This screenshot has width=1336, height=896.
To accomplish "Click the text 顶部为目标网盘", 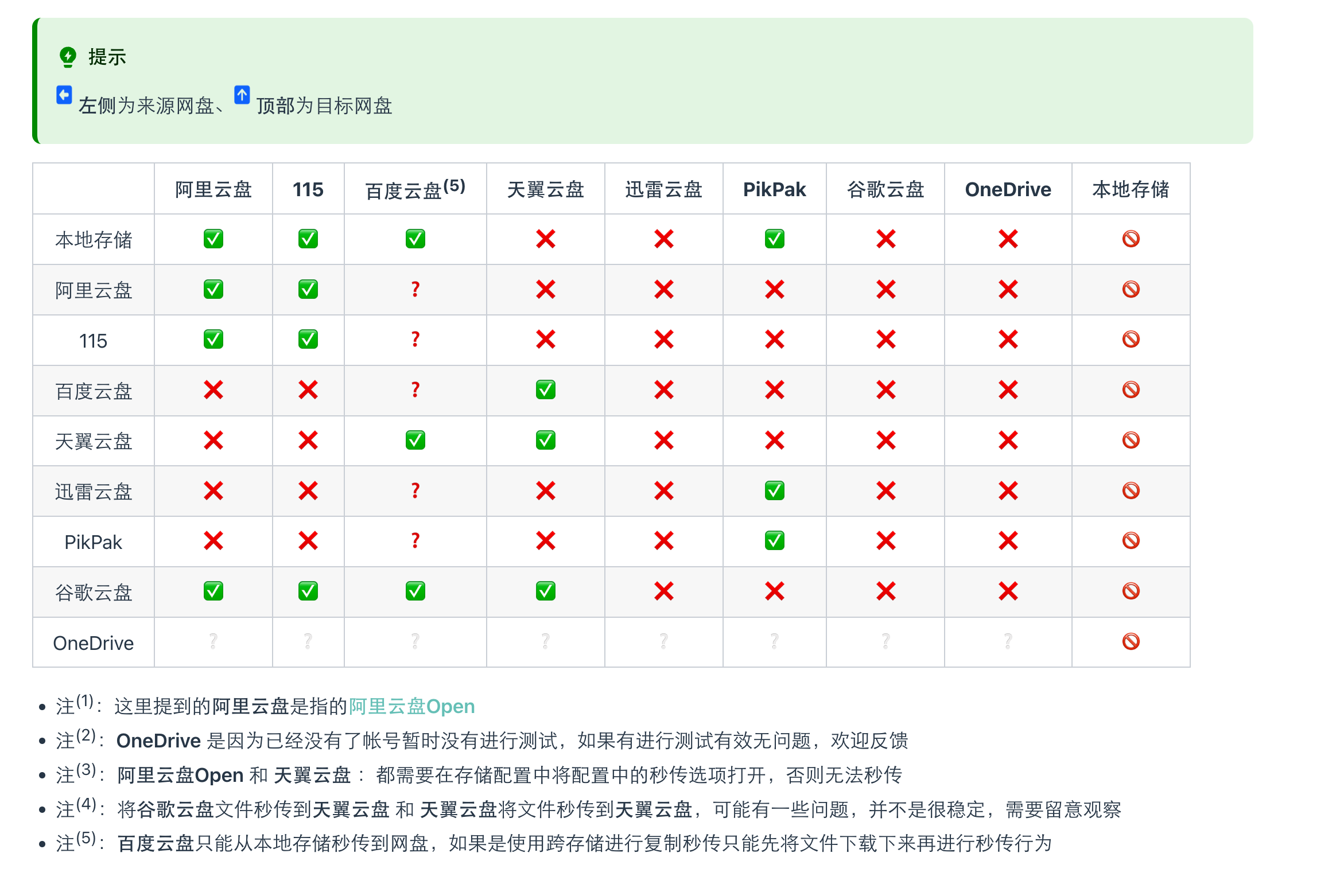I will click(x=324, y=106).
